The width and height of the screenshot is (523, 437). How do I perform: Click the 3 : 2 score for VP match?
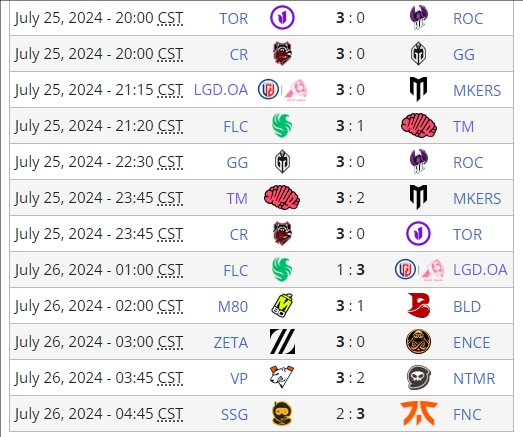tap(350, 378)
